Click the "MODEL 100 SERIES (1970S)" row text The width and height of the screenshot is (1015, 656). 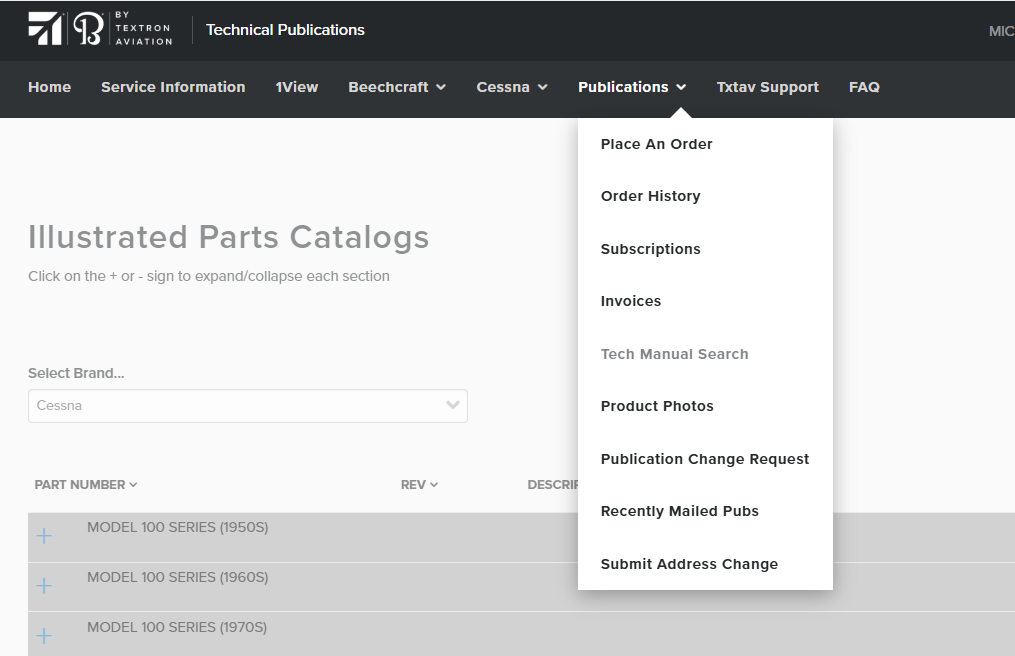point(177,627)
